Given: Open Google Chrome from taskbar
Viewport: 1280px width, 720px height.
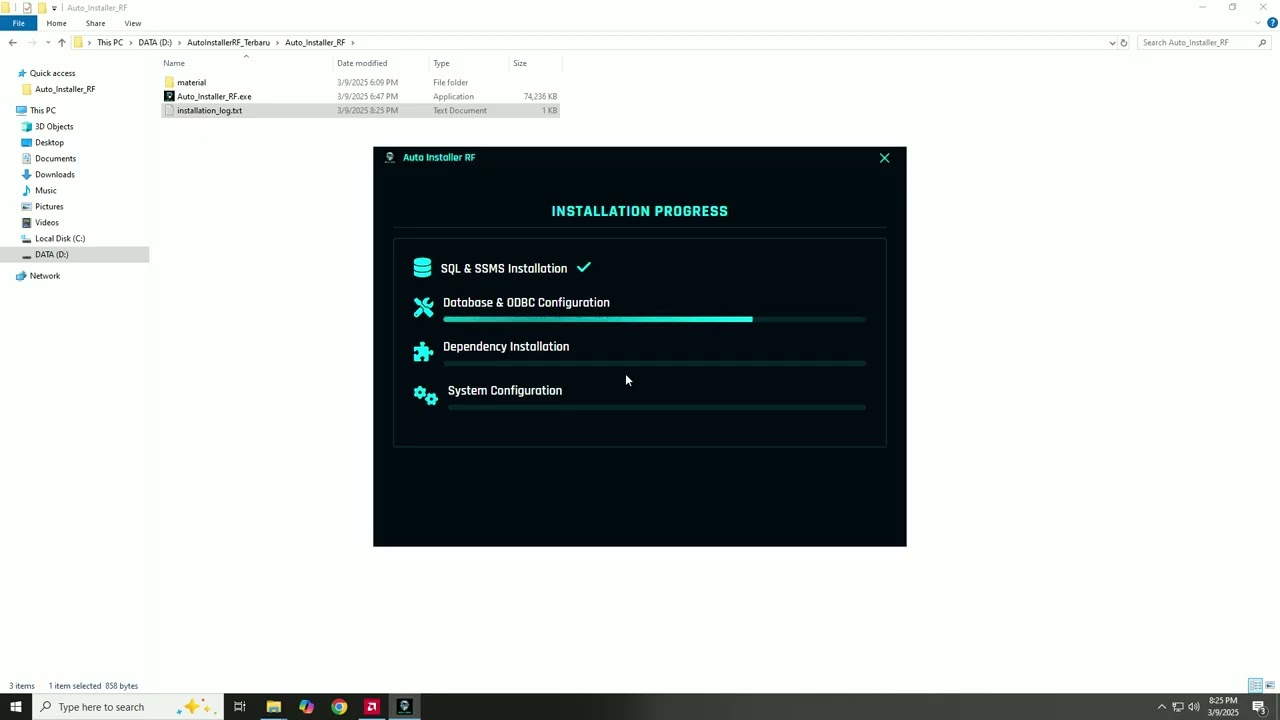Looking at the screenshot, I should pyautogui.click(x=339, y=707).
